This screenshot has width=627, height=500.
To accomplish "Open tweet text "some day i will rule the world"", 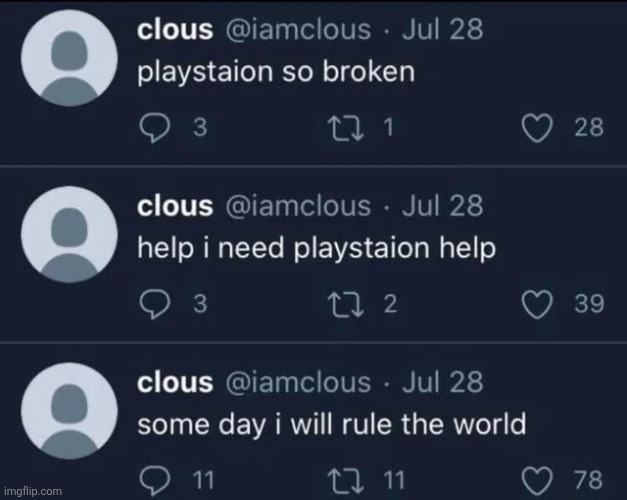I will (331, 425).
